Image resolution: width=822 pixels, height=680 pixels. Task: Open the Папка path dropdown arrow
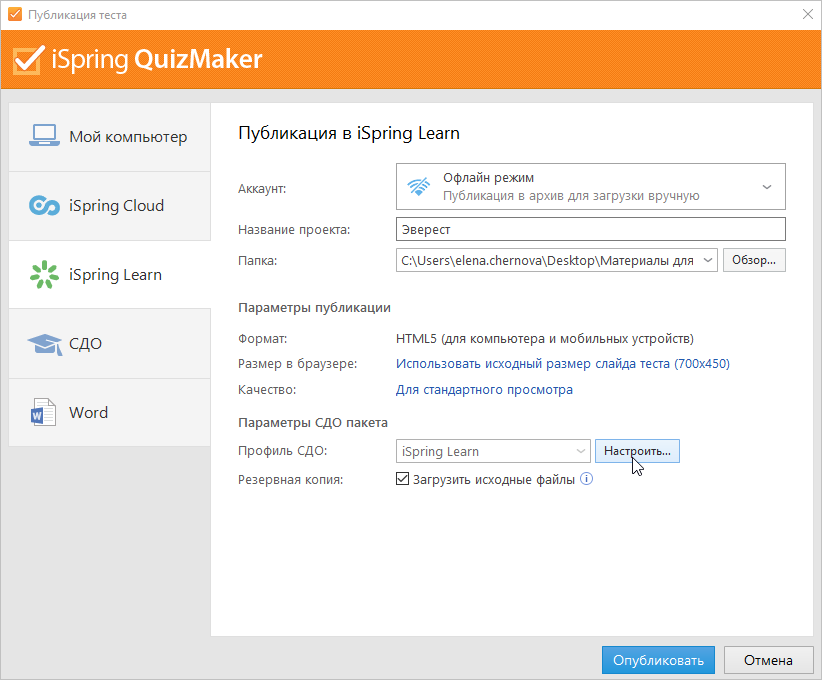coord(707,260)
